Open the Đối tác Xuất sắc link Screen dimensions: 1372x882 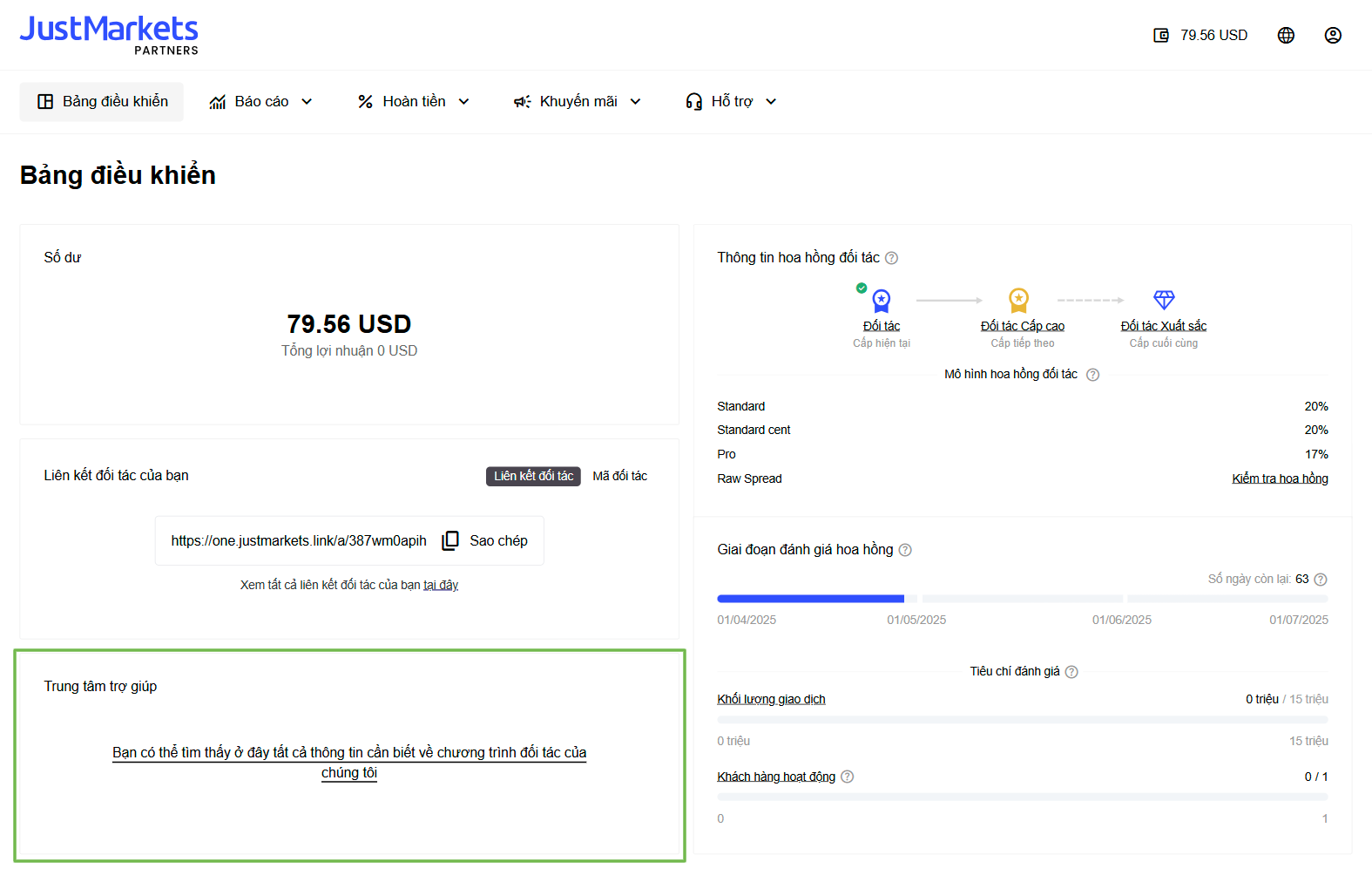(x=1164, y=326)
